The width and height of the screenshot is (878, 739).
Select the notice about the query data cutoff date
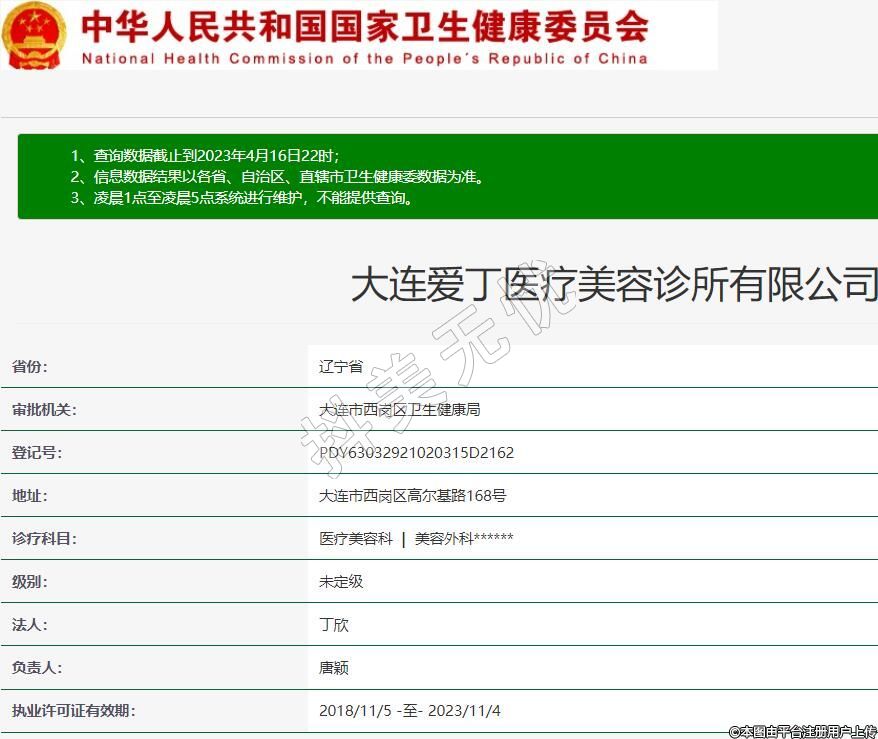click(205, 156)
